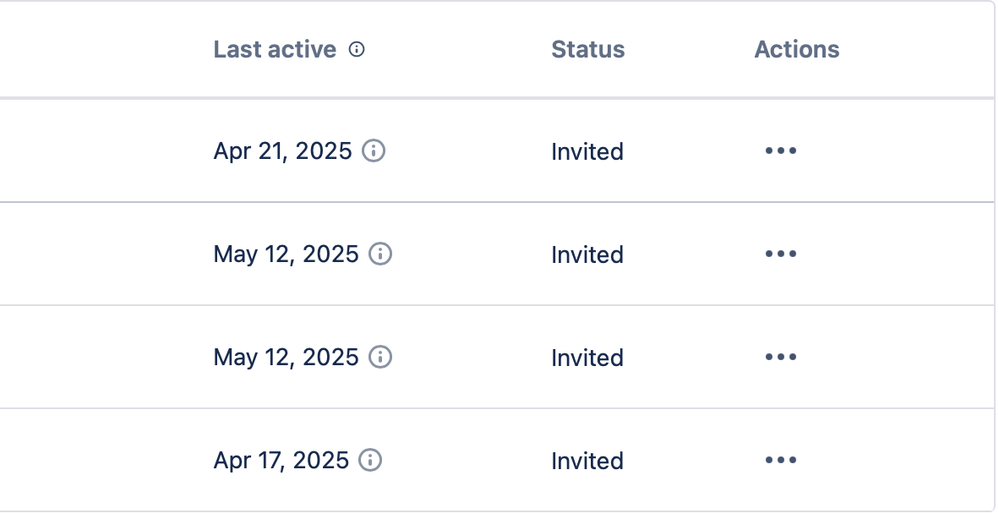Click Invited status in the Apr 17 row

click(587, 461)
